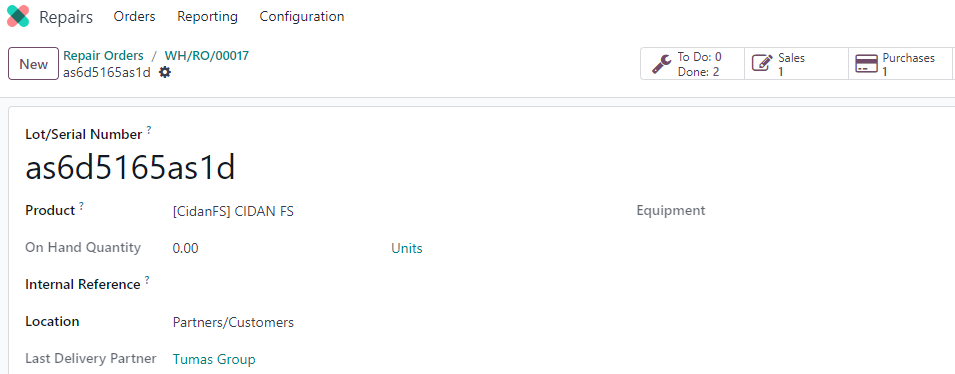Viewport: 955px width, 374px height.
Task: Show help tooltip beside Product label
Action: click(x=82, y=206)
